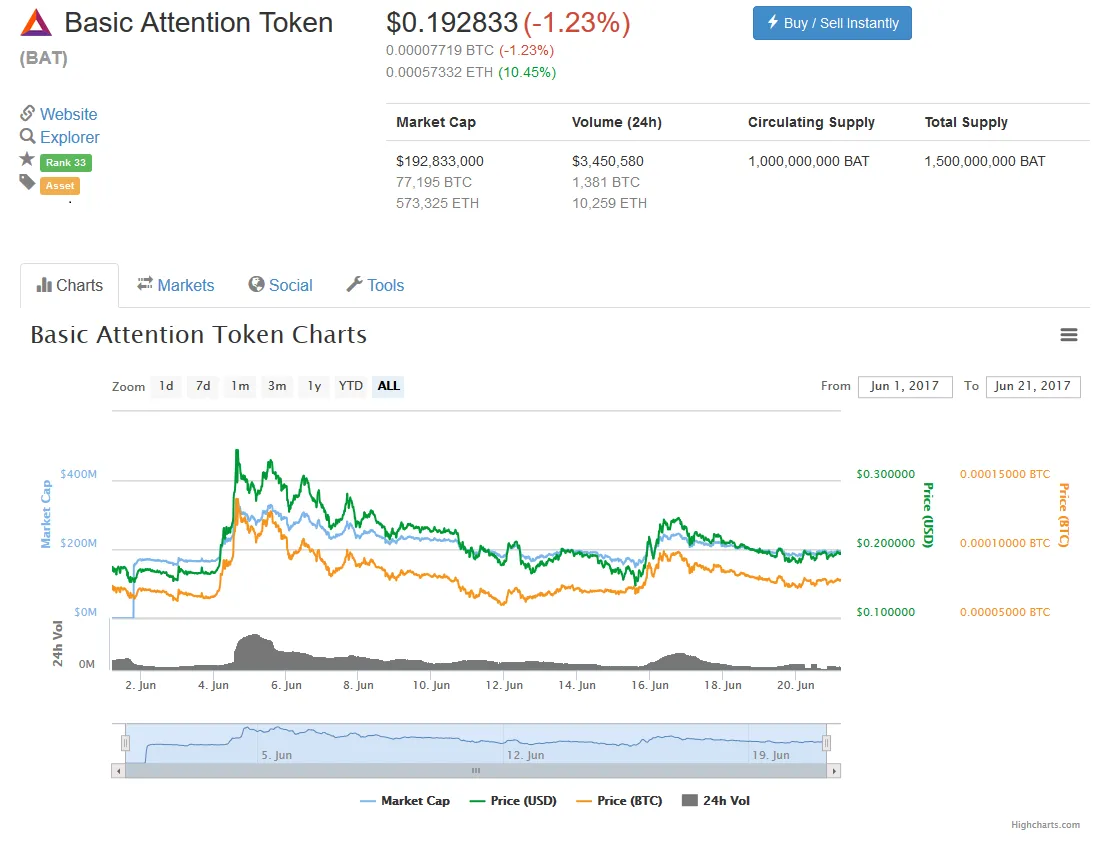Click the 1,000,000,000 BAT circulating supply

(x=808, y=161)
